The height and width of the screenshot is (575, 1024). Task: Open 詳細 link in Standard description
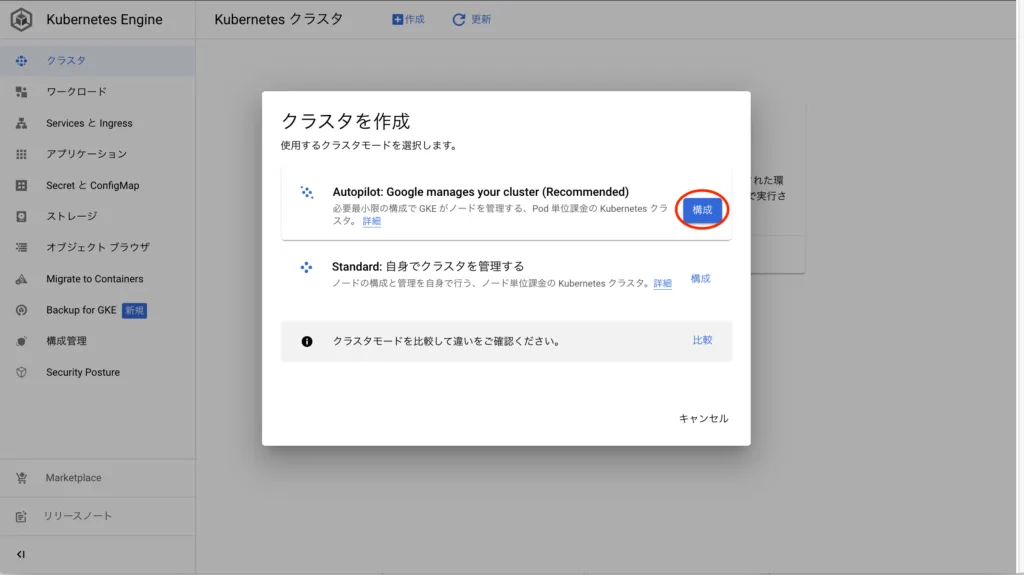tap(662, 284)
